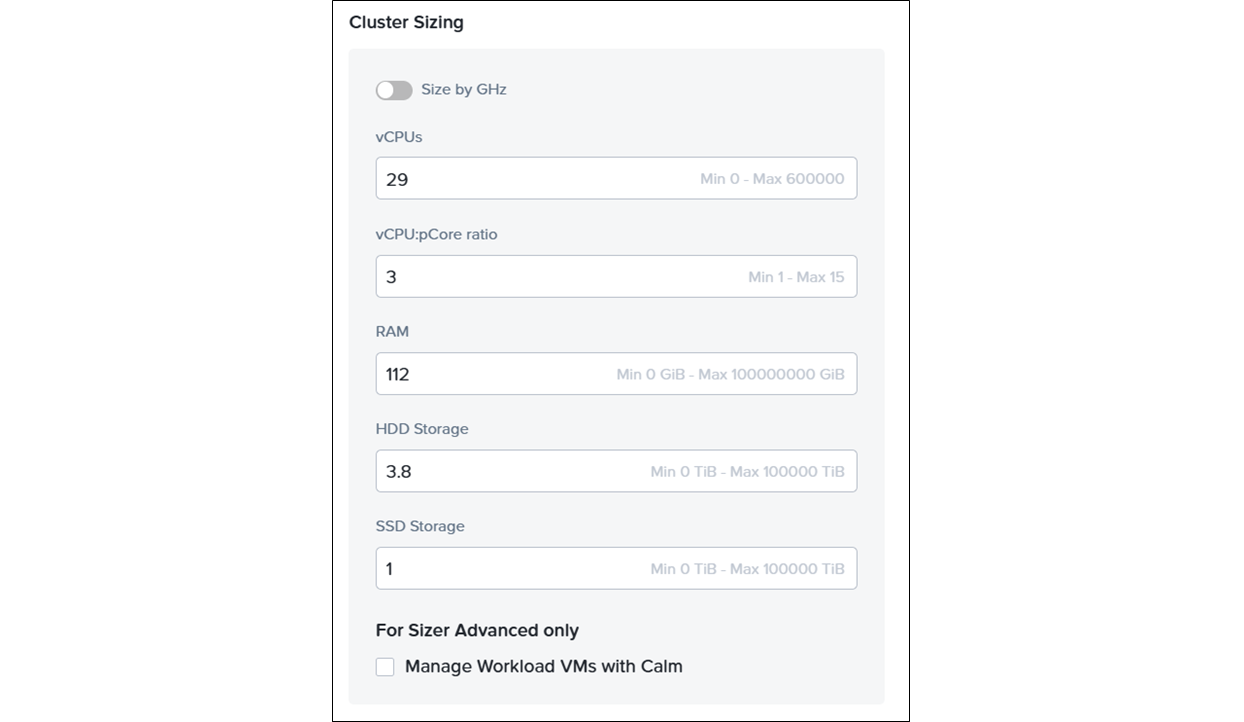The image size is (1244, 722).
Task: Click the Cluster Sizing heading
Action: (406, 22)
